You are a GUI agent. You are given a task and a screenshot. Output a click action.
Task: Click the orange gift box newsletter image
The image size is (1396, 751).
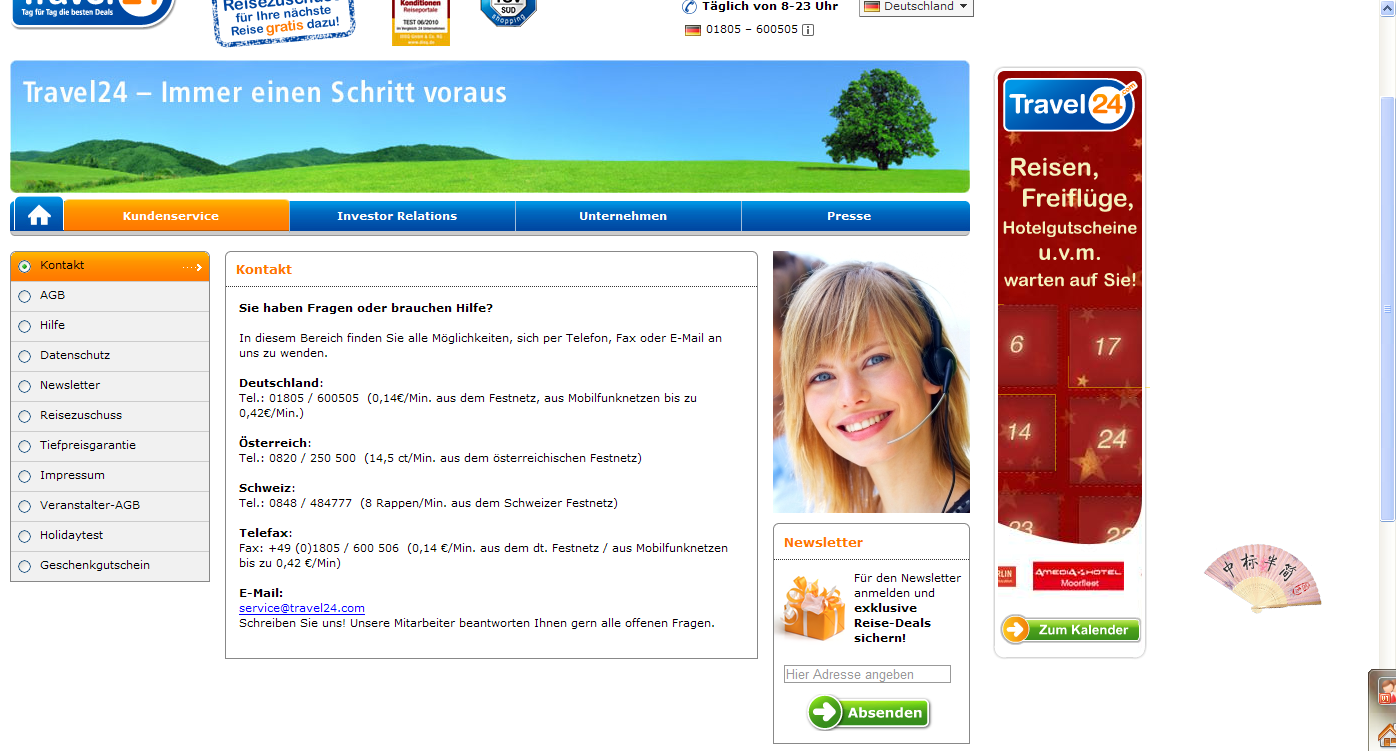[x=813, y=608]
